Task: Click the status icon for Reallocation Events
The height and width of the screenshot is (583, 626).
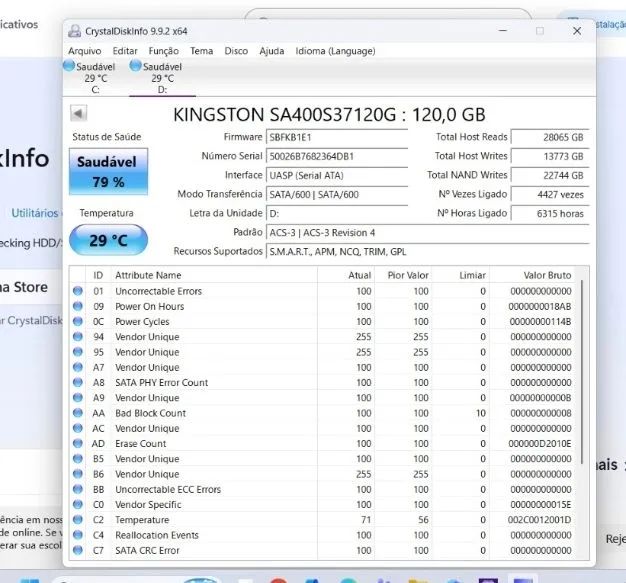Action: (78, 535)
